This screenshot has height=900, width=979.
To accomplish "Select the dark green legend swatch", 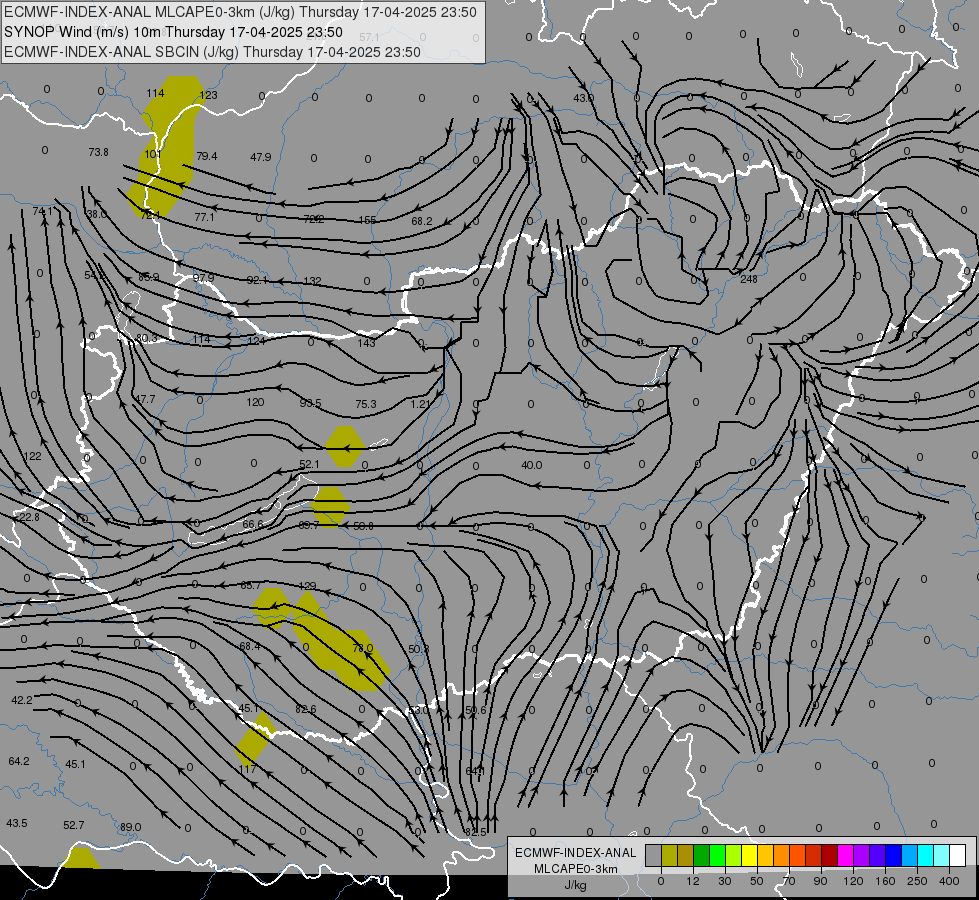I will click(702, 855).
